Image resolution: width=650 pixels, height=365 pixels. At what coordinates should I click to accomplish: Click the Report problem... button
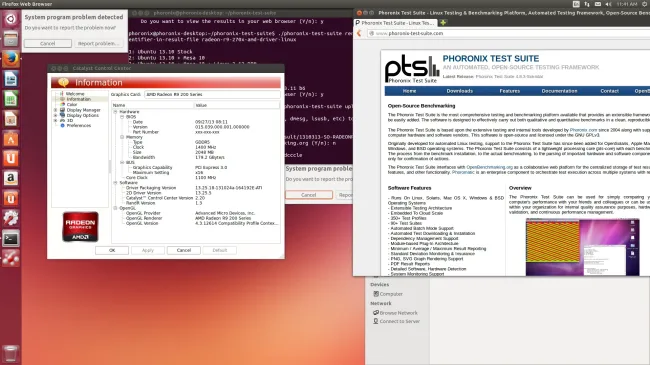(x=98, y=44)
